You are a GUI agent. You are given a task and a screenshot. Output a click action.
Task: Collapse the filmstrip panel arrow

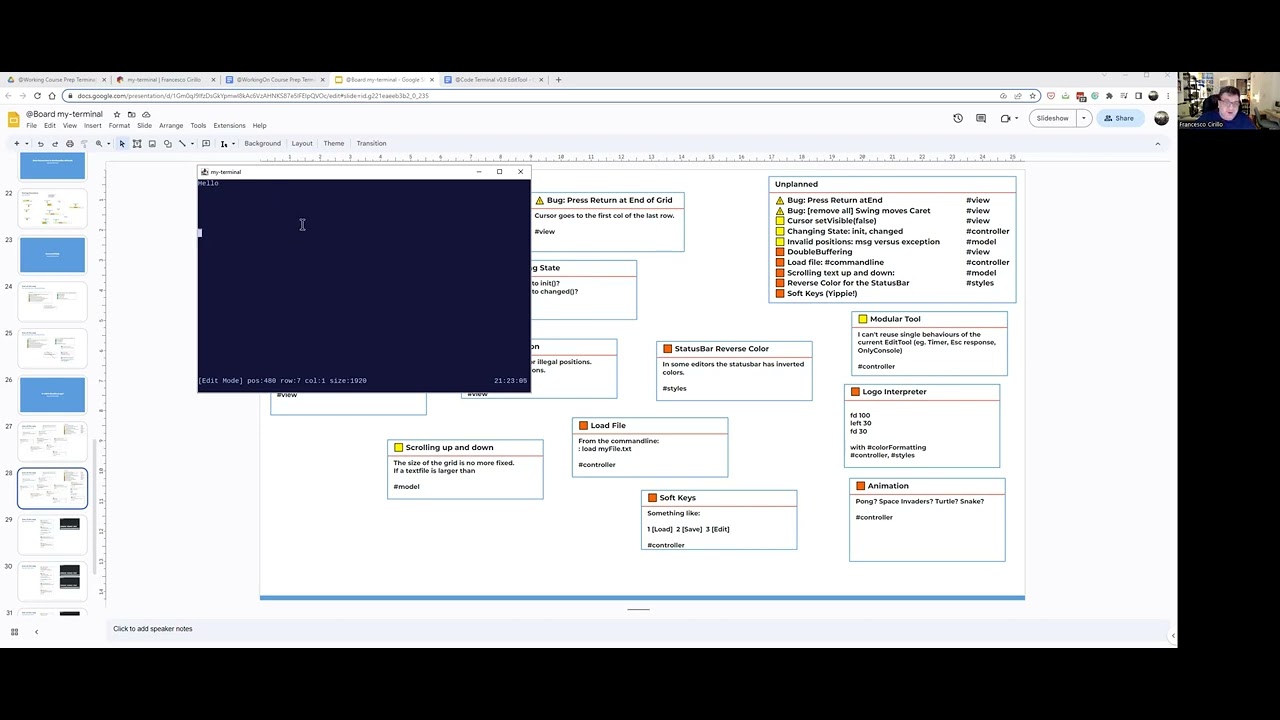pos(36,632)
